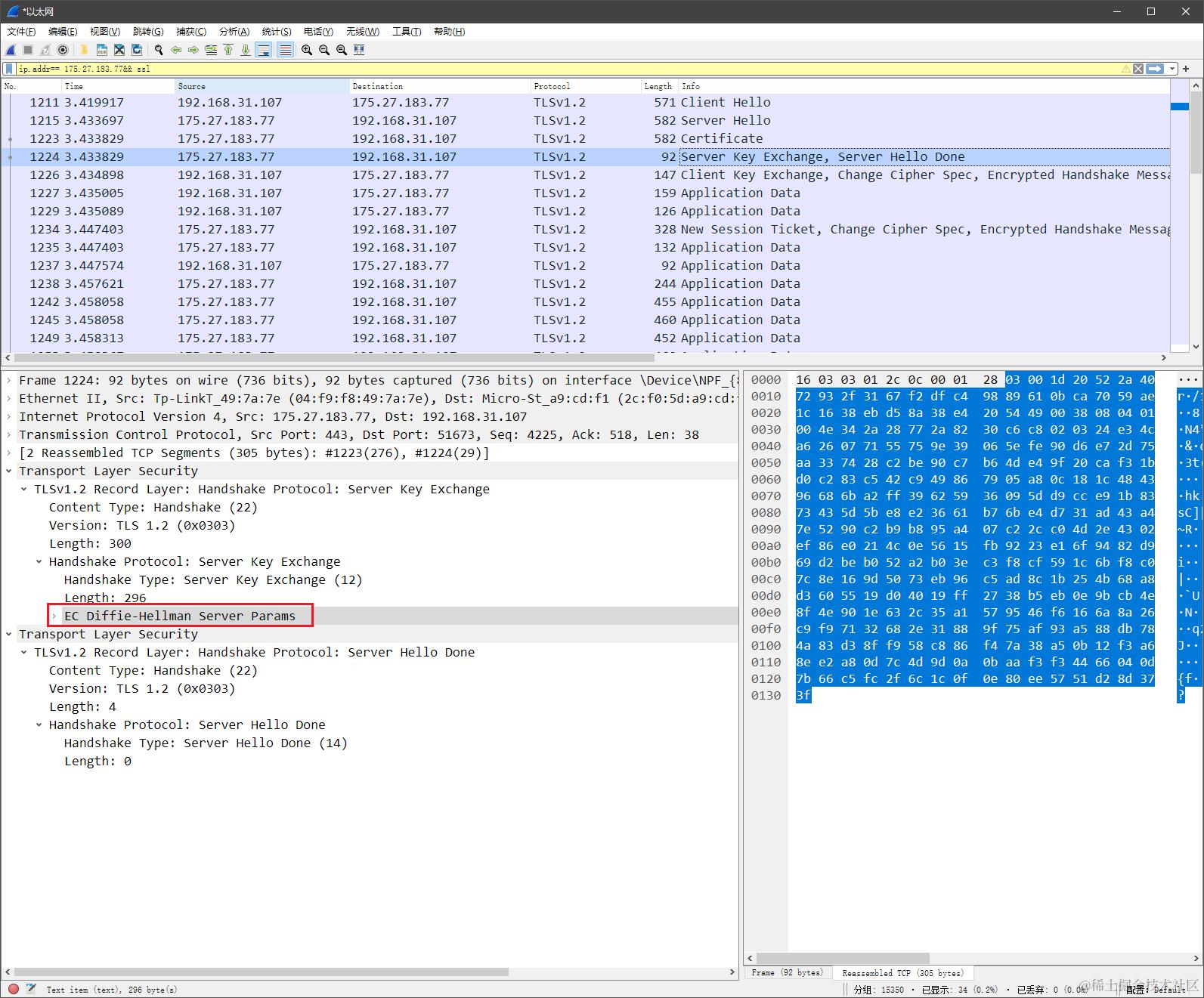Jump to the last packet
The width and height of the screenshot is (1204, 998).
click(x=246, y=50)
